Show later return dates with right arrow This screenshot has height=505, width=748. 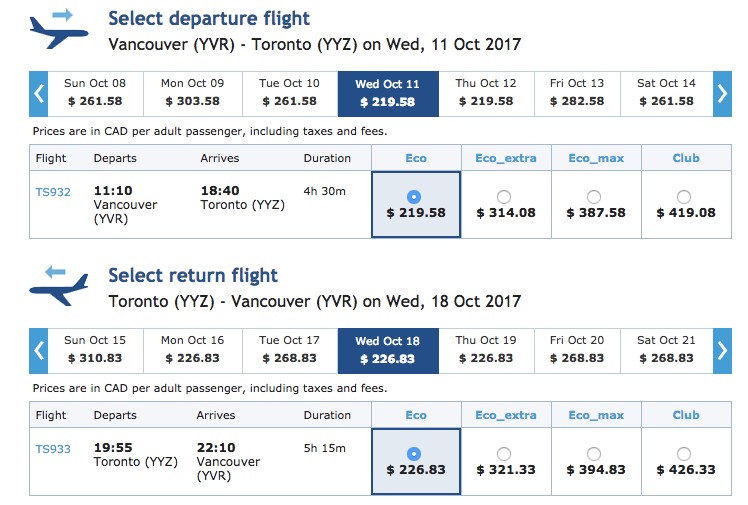pos(722,351)
